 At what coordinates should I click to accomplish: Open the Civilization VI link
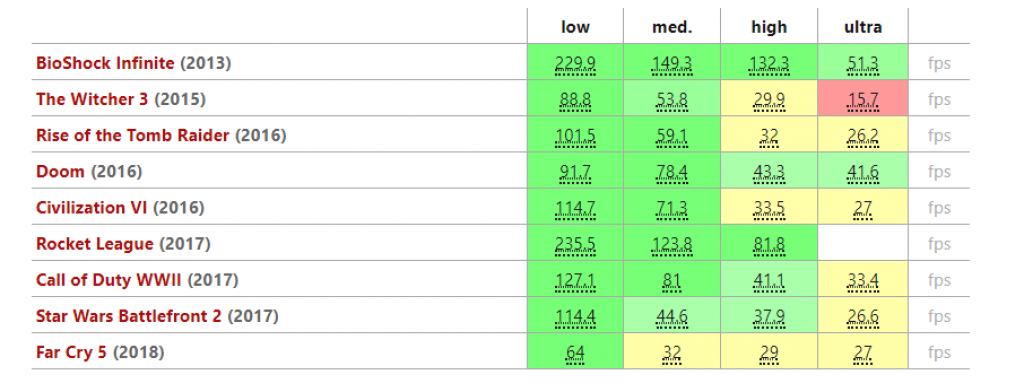click(x=91, y=208)
